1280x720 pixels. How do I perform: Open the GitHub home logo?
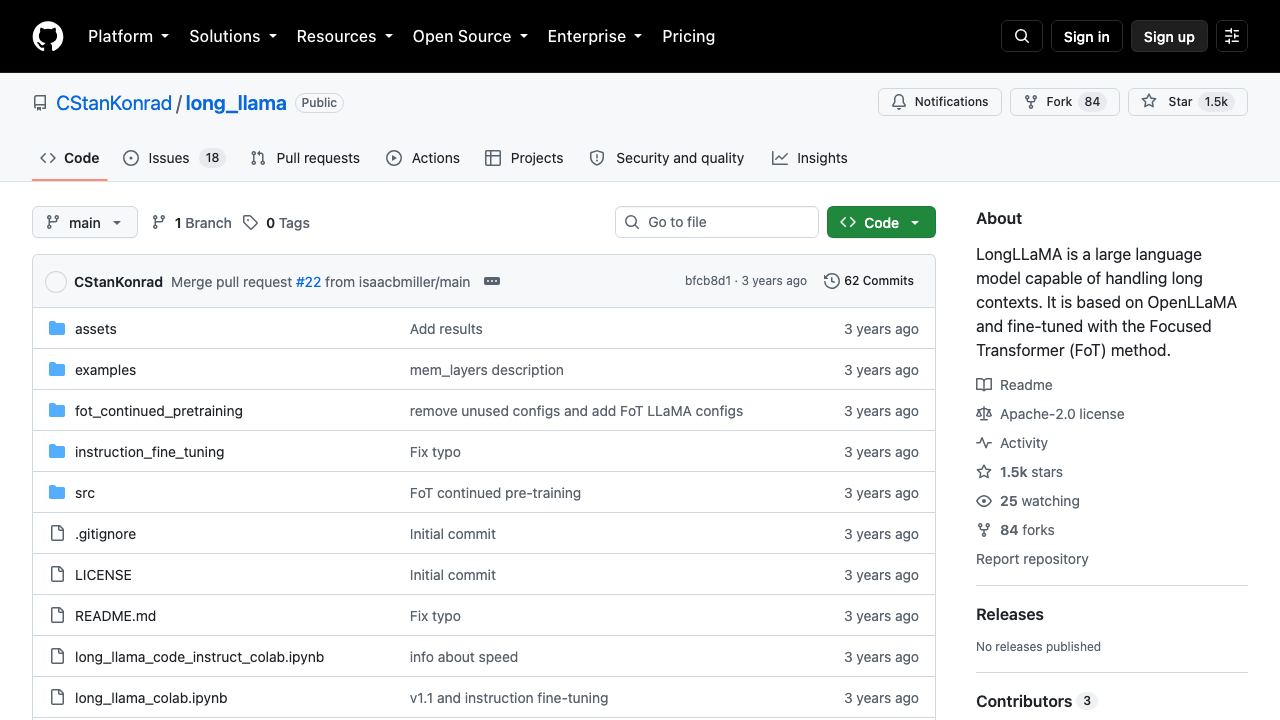48,36
